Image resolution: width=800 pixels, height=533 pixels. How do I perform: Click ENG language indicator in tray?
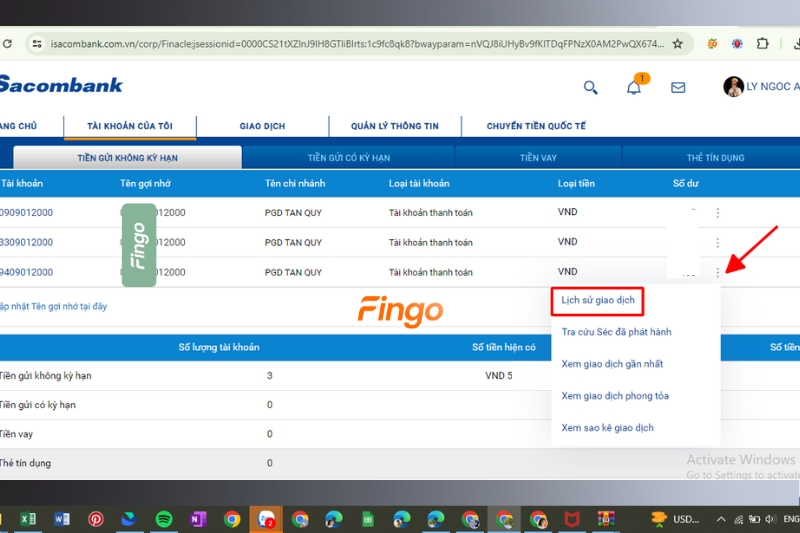pyautogui.click(x=791, y=519)
